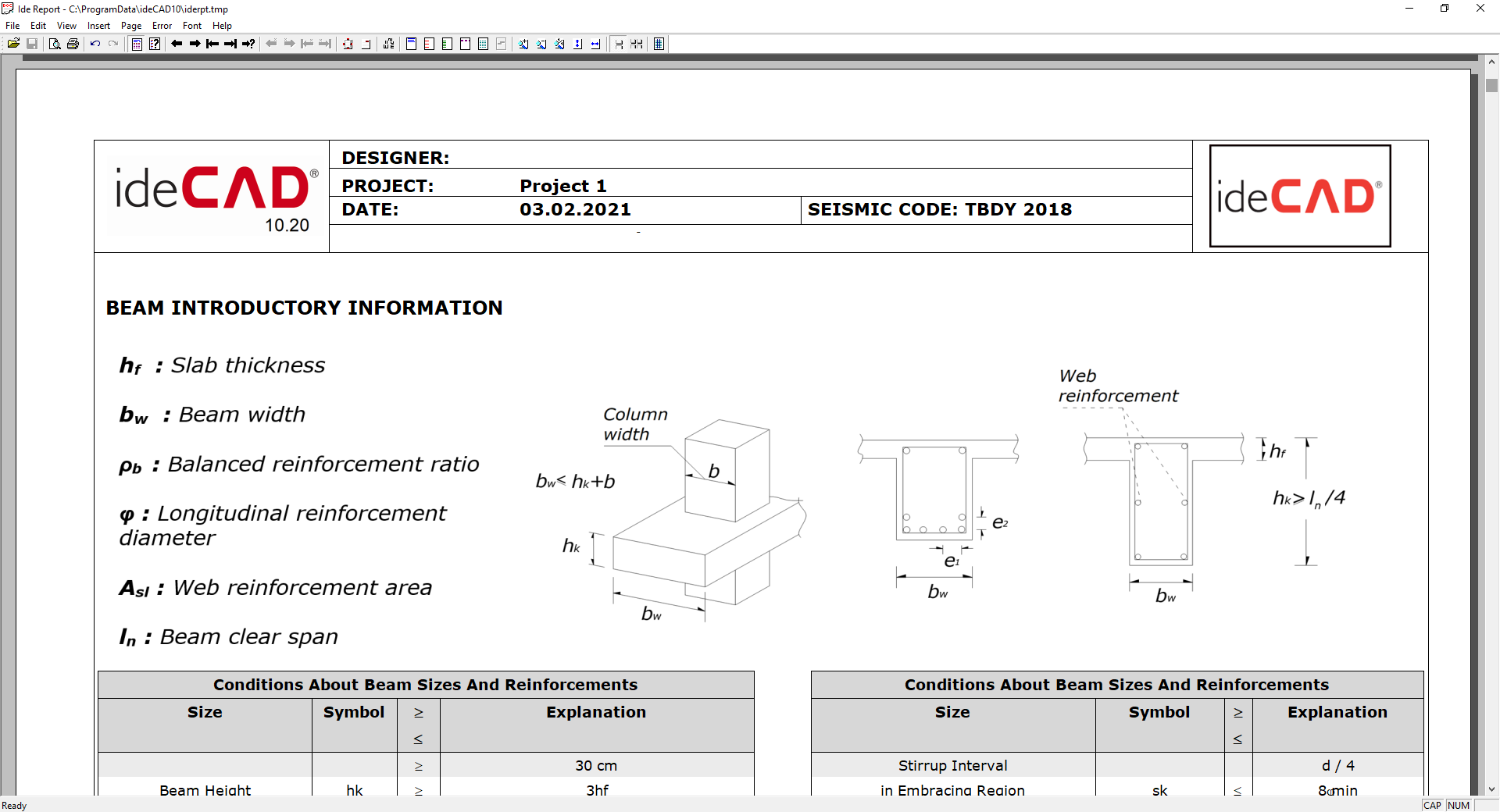Click the 'BEAM INTRODUCTORY INFORMATION' heading

pyautogui.click(x=305, y=308)
